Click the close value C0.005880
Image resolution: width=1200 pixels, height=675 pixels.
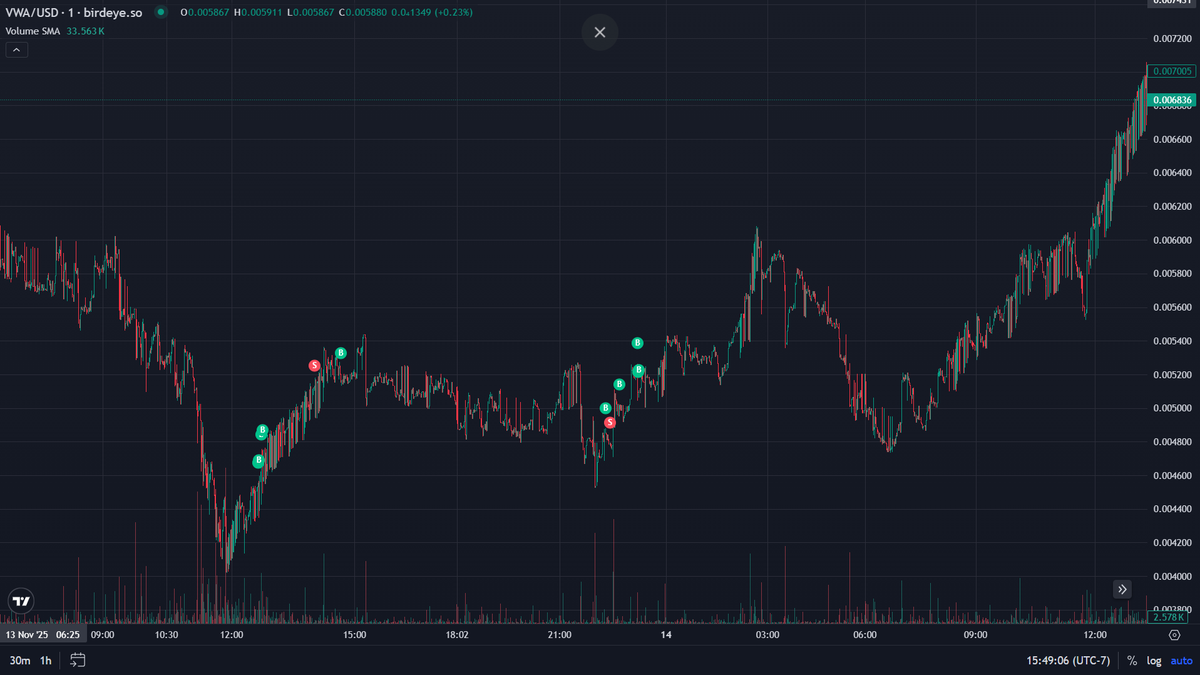(x=364, y=12)
